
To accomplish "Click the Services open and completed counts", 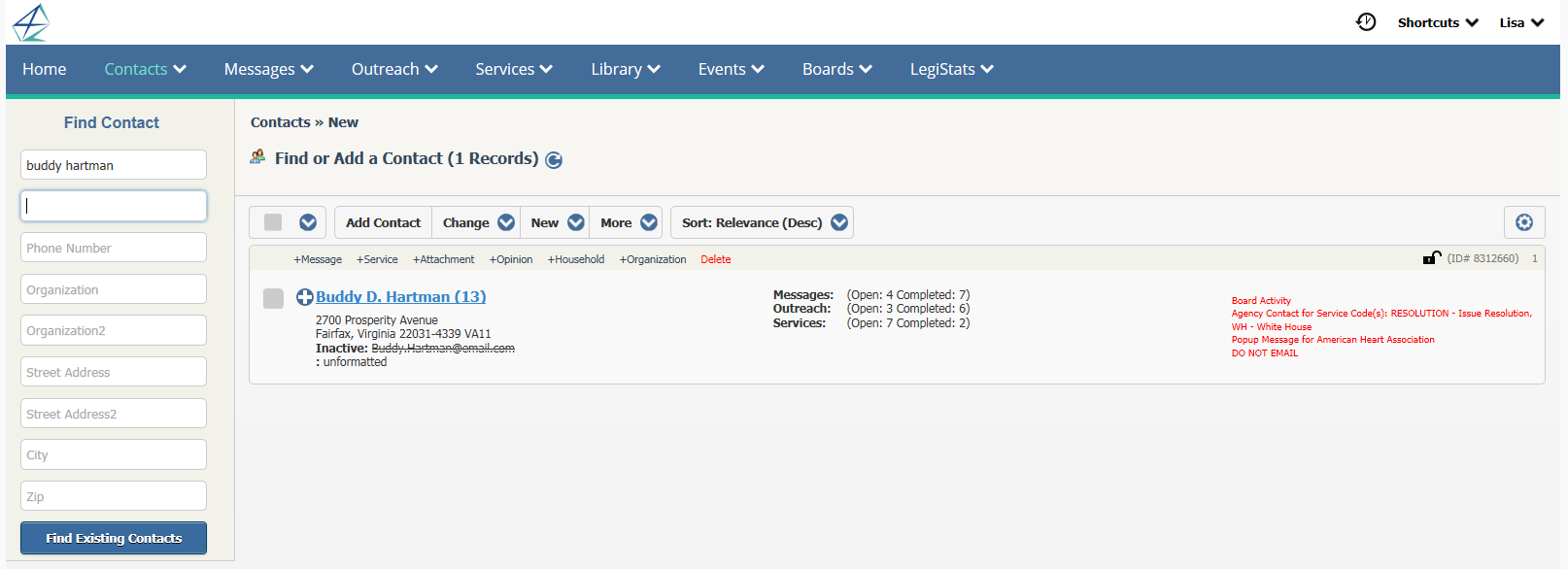I will (908, 323).
